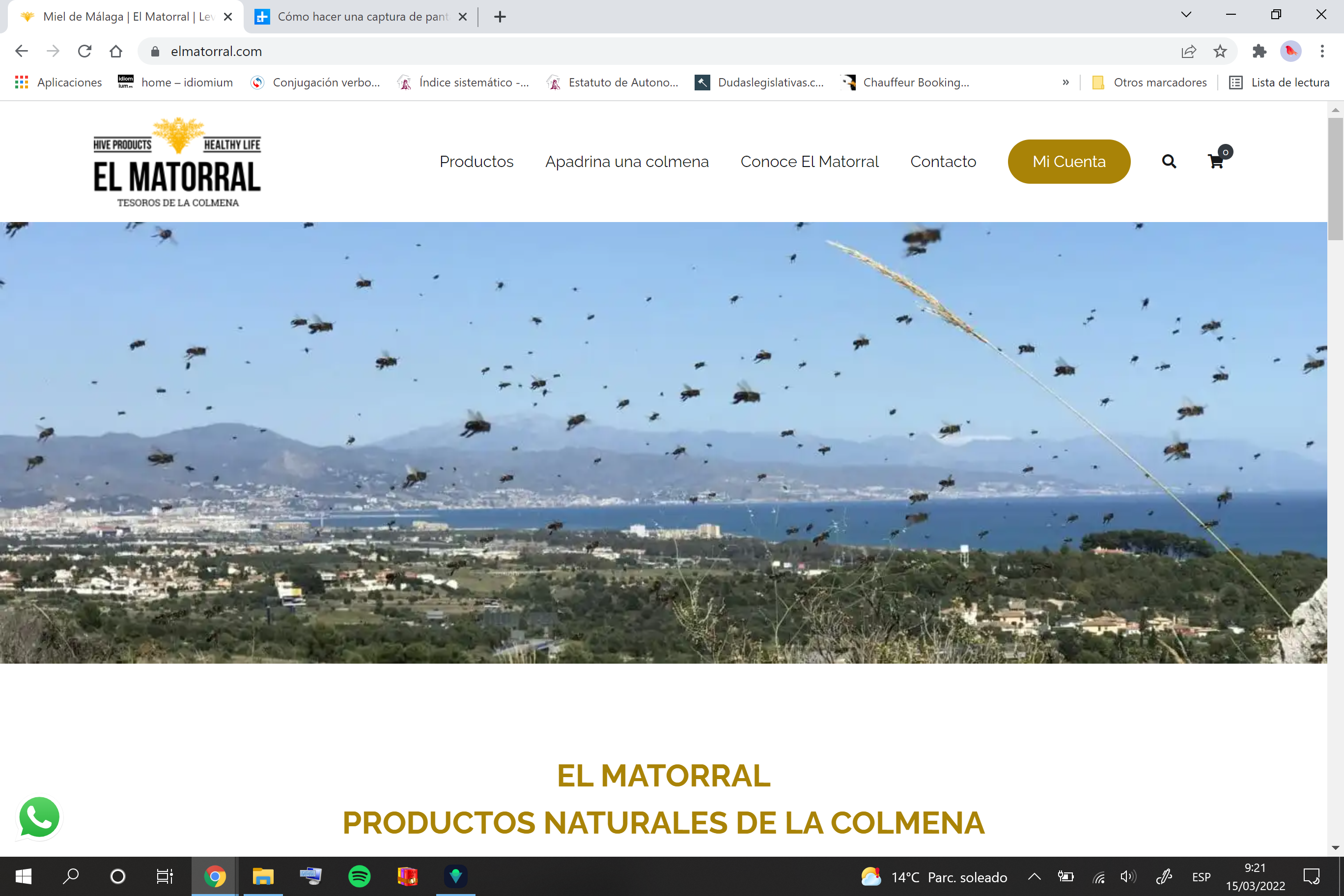Open the Contacto menu item
1344x896 pixels.
click(943, 162)
